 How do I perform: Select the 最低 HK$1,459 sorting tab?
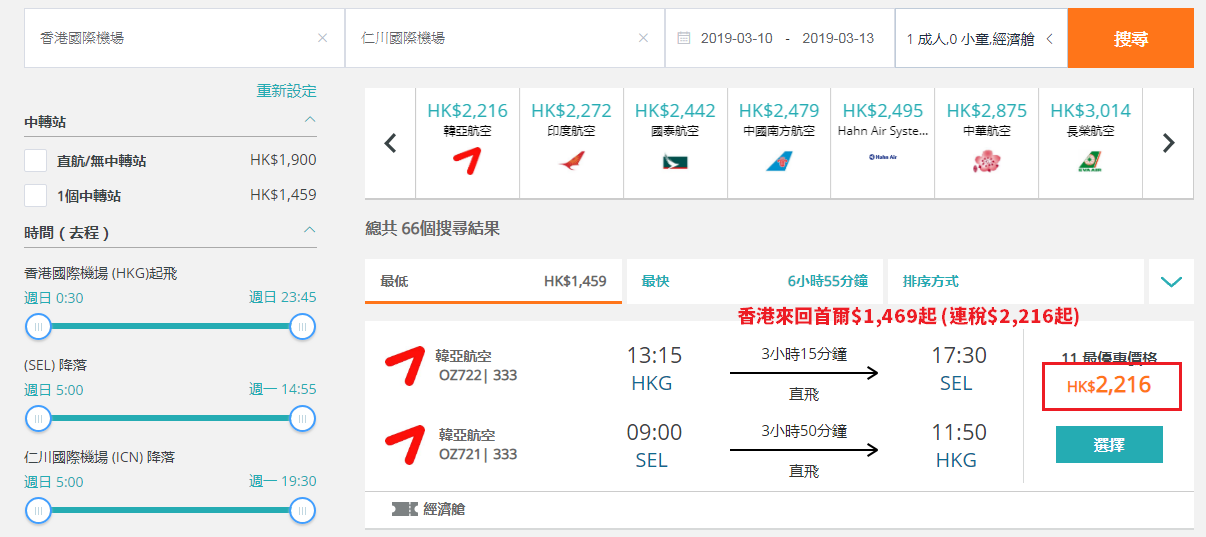[493, 282]
